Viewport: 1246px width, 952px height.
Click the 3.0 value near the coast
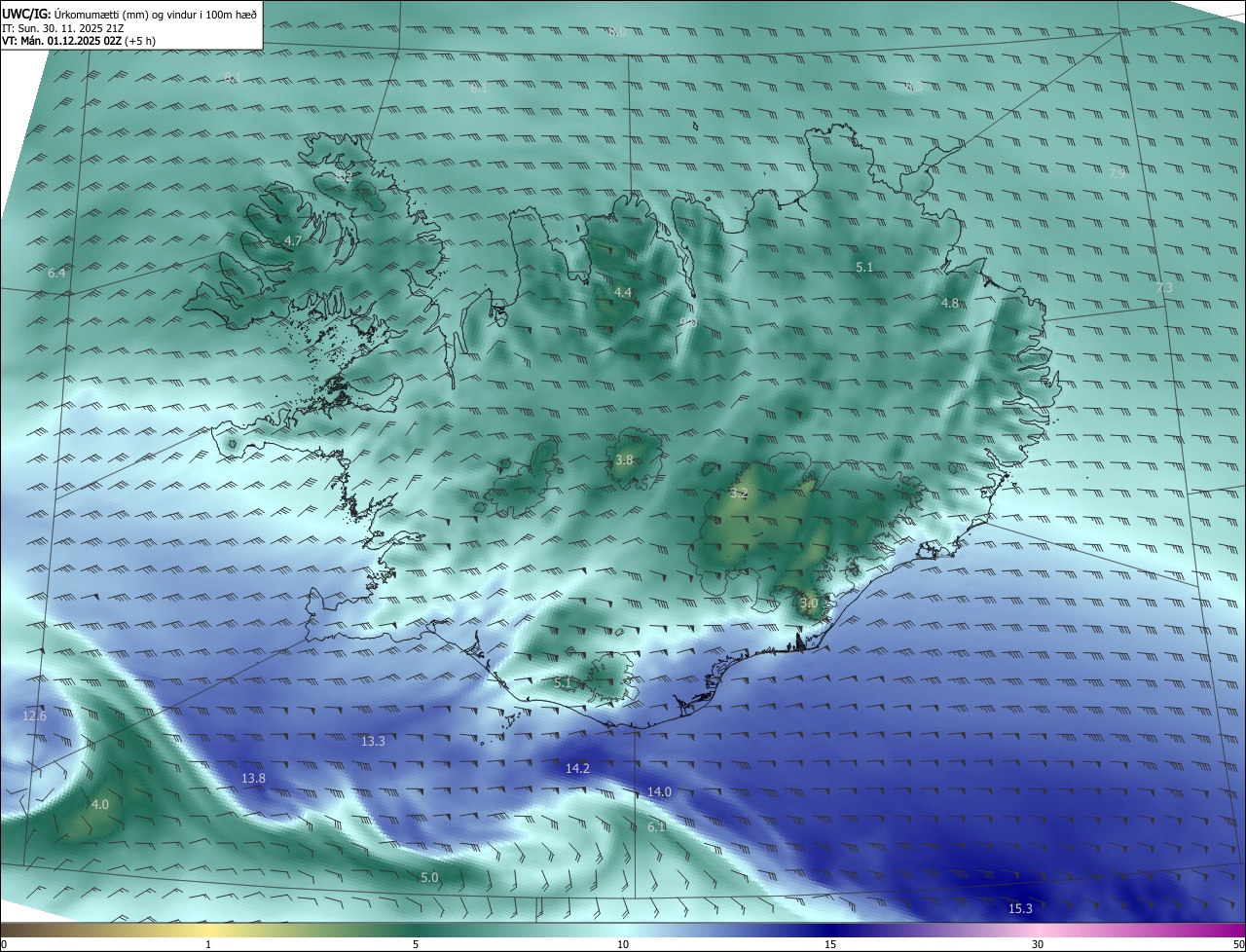point(809,604)
